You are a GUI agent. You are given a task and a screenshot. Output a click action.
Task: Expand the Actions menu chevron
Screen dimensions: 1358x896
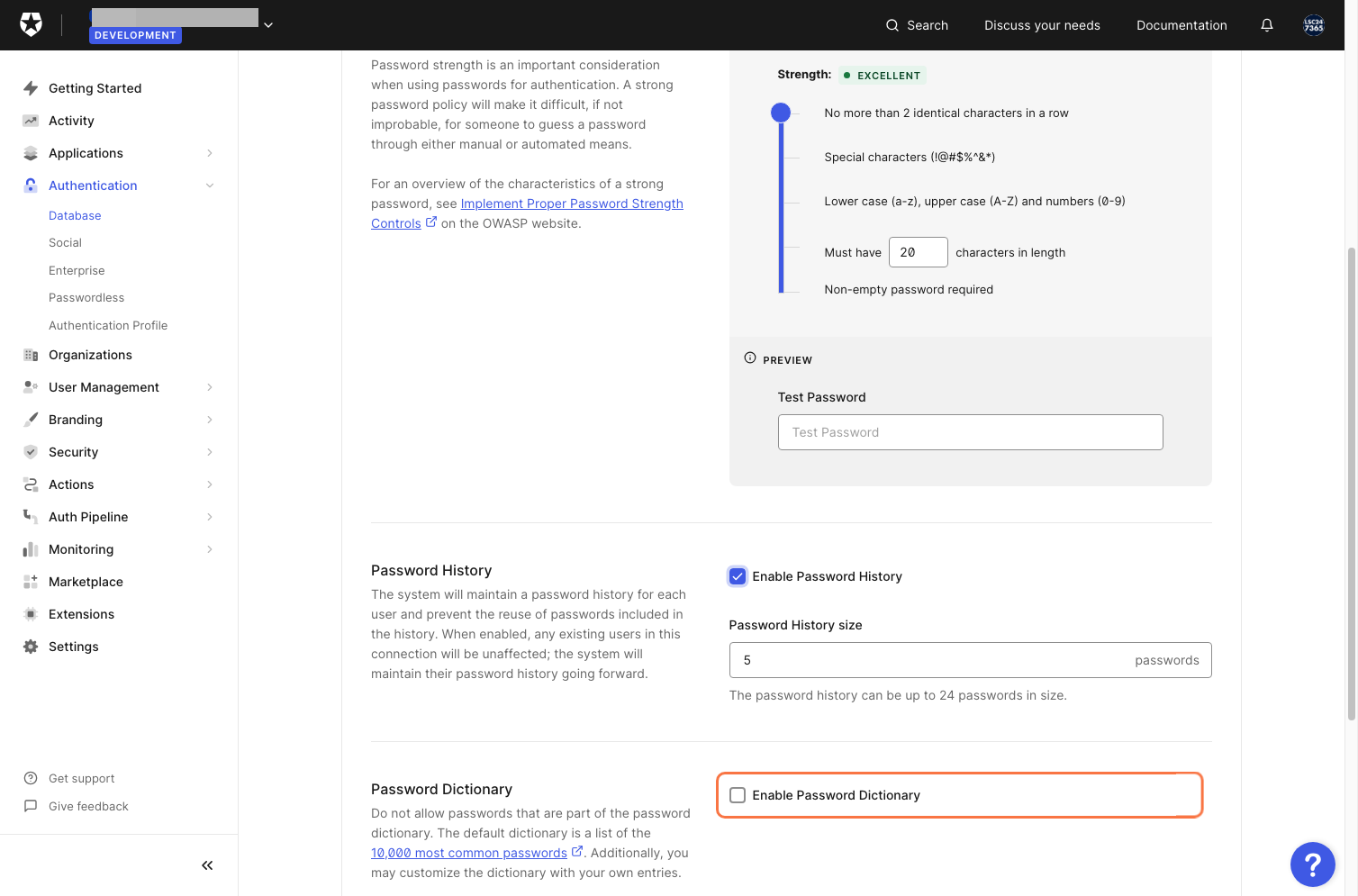[210, 484]
